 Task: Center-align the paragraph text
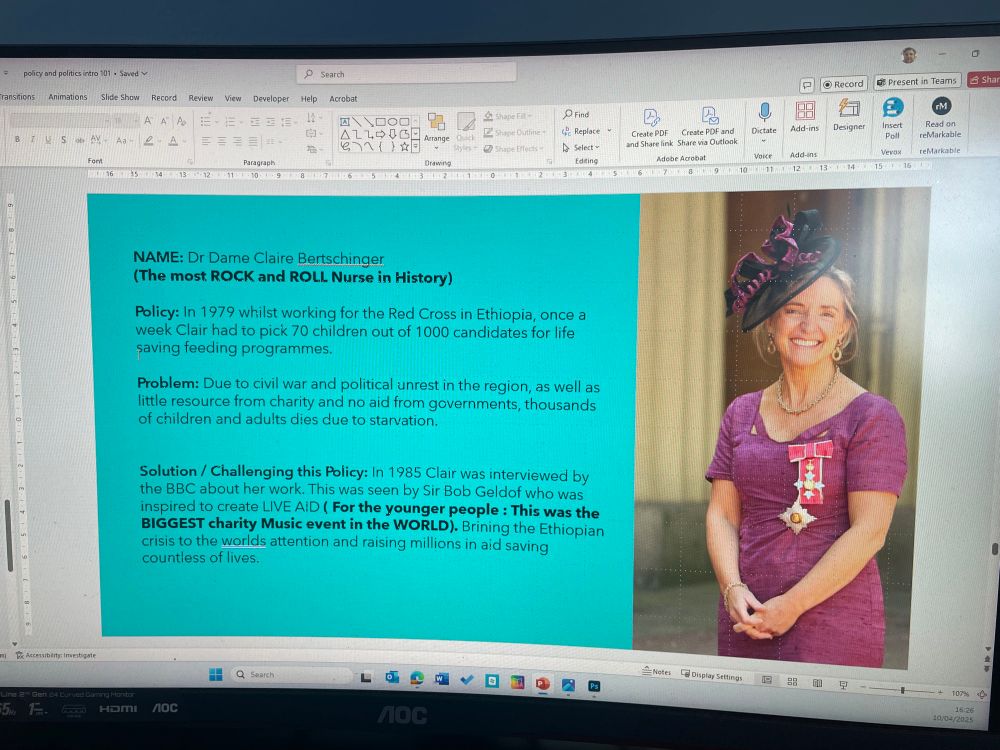(221, 142)
